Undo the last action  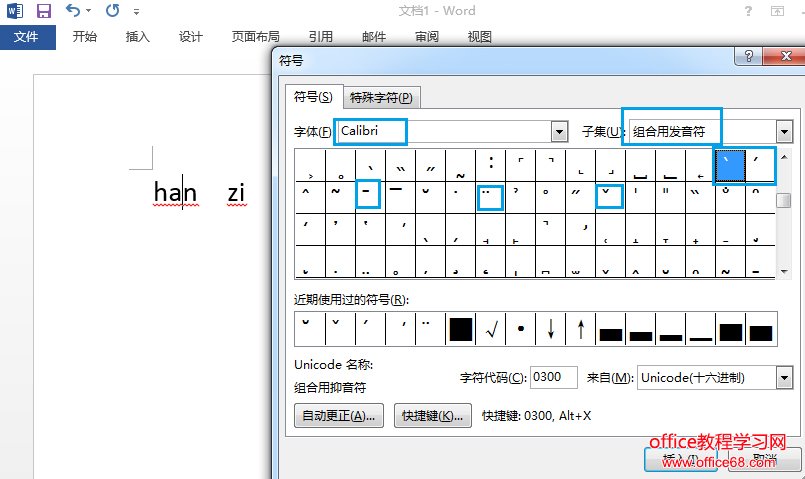click(73, 10)
